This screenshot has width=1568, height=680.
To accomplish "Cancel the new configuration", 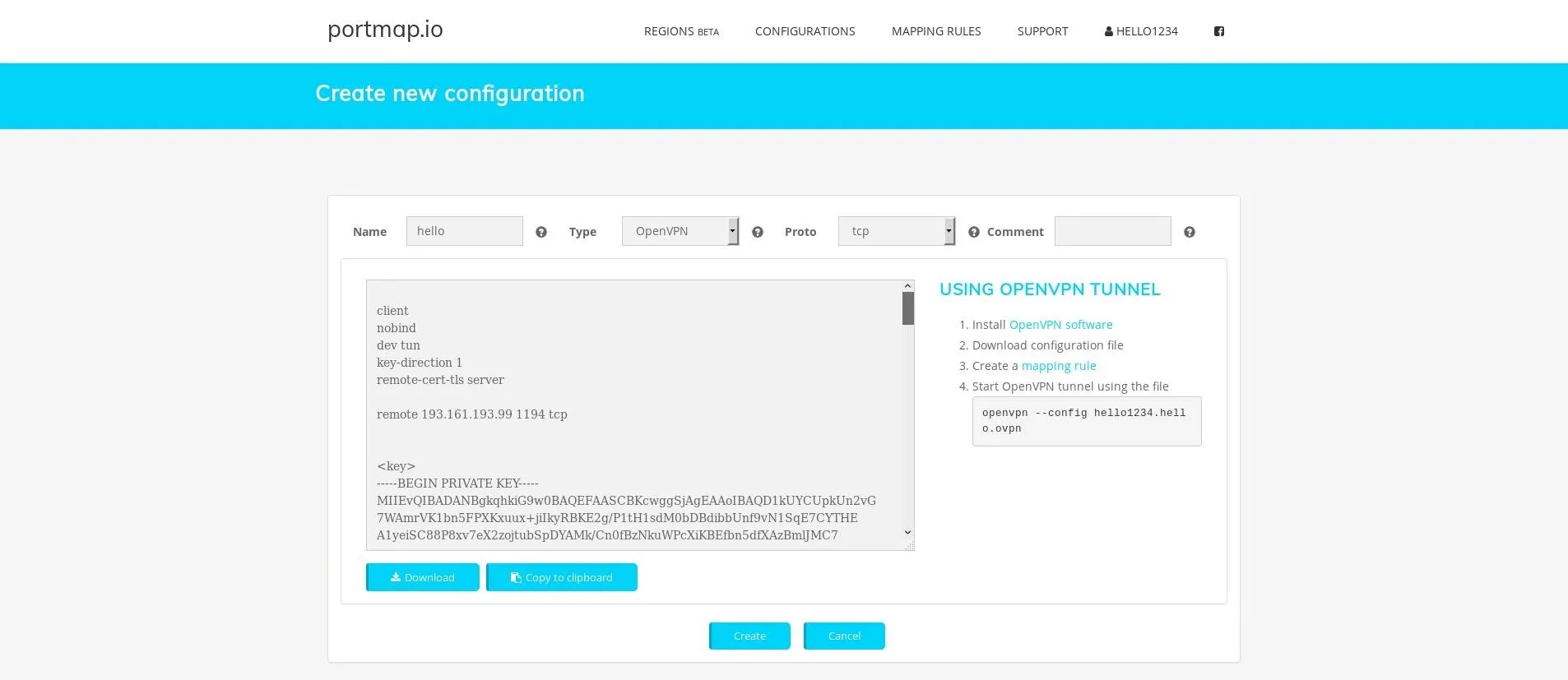I will 844,636.
